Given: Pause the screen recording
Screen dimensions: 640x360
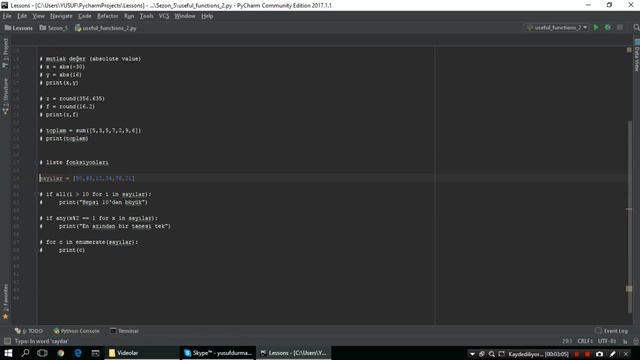Looking at the screenshot, I should [576, 354].
